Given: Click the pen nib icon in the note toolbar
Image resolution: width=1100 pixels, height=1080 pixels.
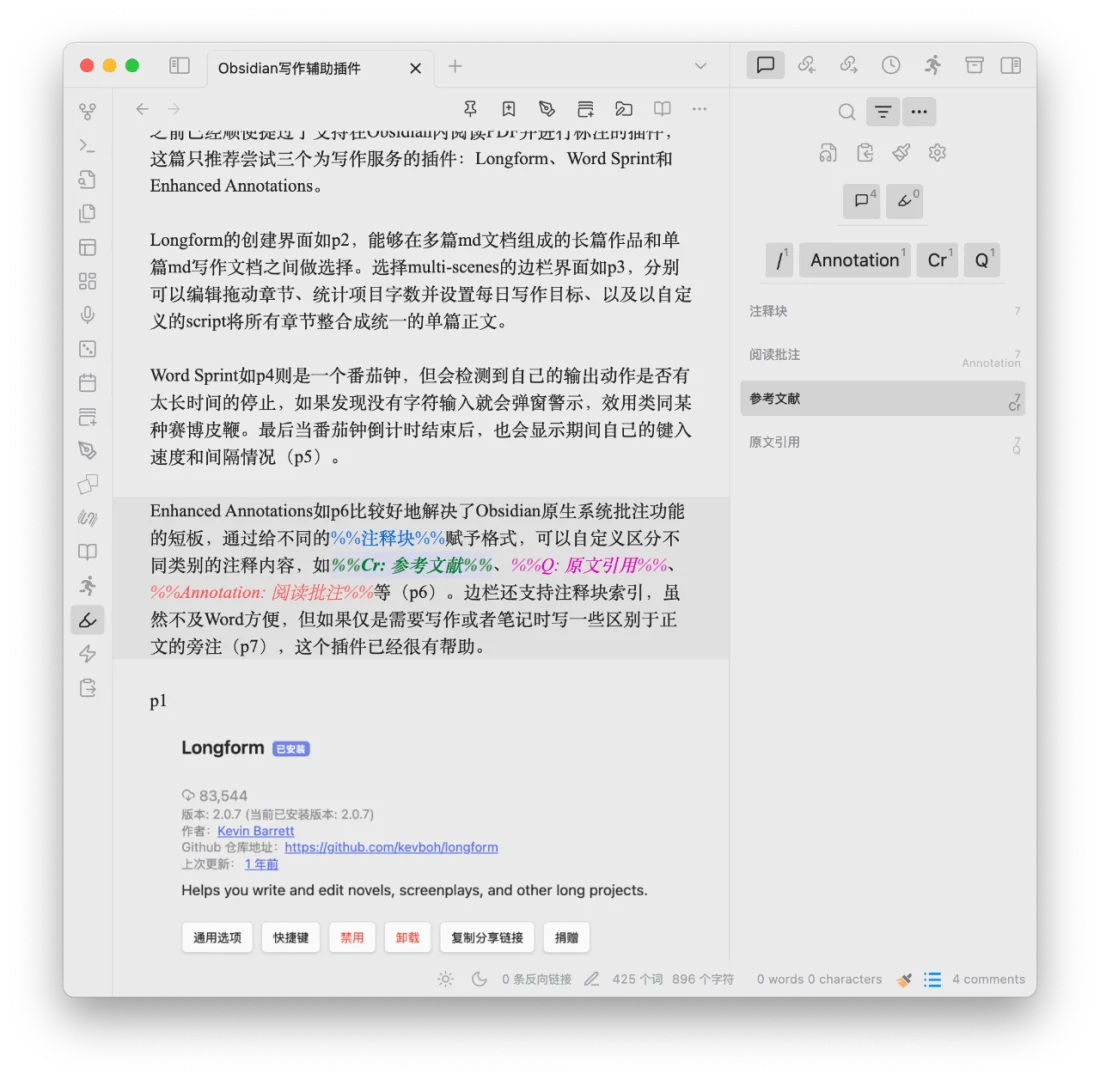Looking at the screenshot, I should tap(547, 109).
